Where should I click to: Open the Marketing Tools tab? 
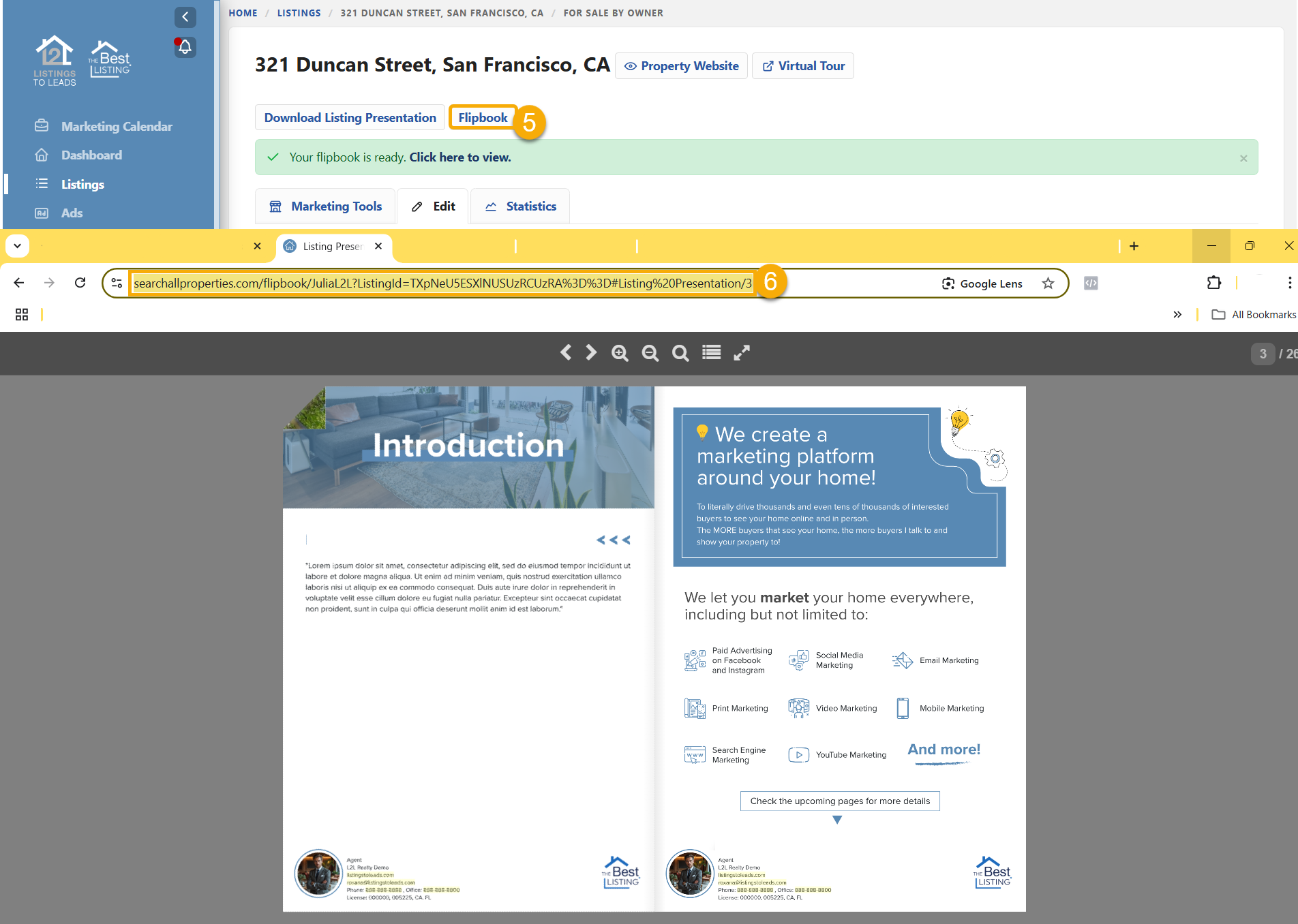point(325,206)
